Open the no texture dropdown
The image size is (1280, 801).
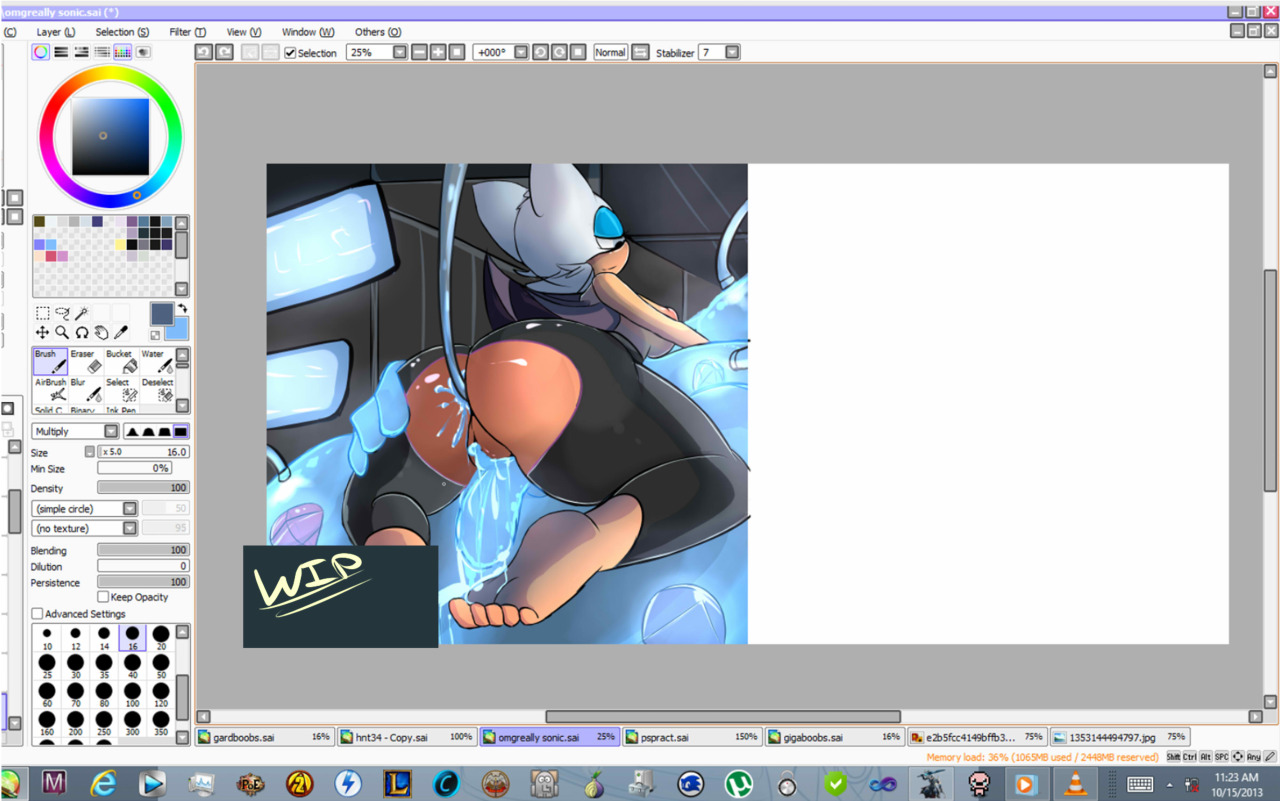pos(130,528)
